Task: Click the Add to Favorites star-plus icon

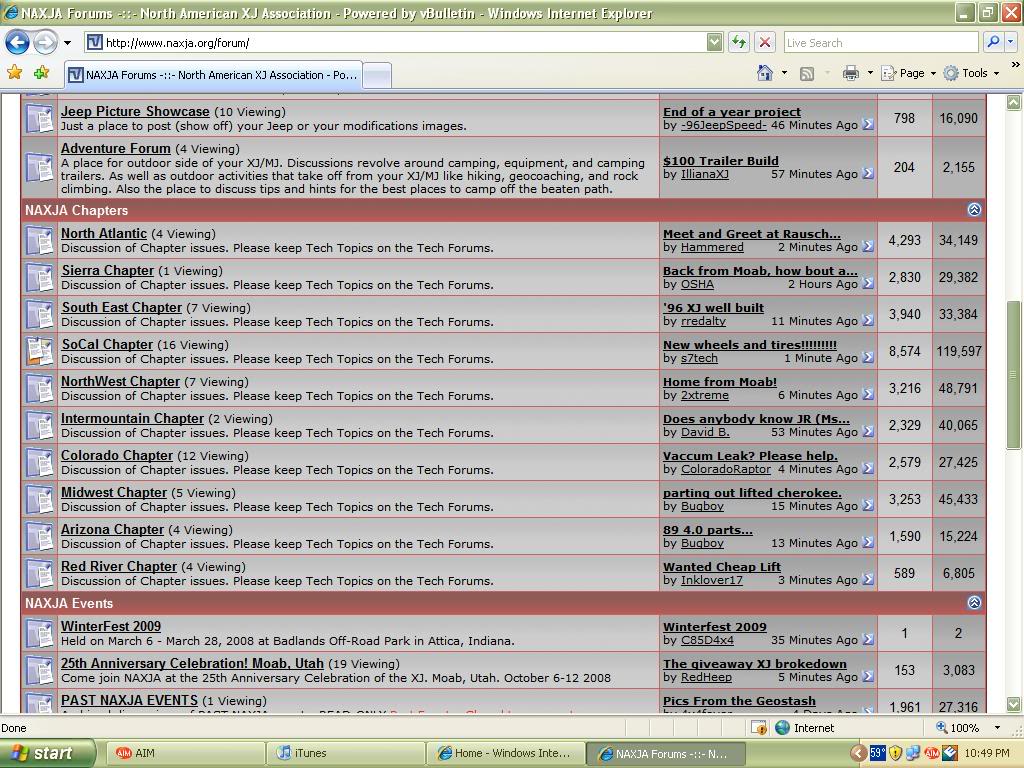Action: pos(42,73)
